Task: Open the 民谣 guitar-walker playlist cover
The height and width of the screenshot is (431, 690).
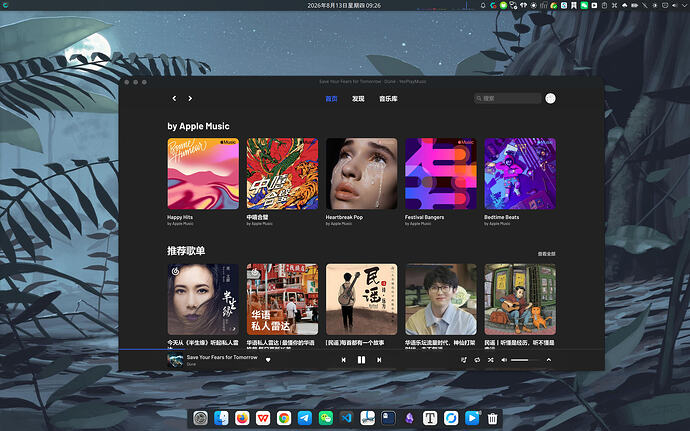Action: pos(361,299)
